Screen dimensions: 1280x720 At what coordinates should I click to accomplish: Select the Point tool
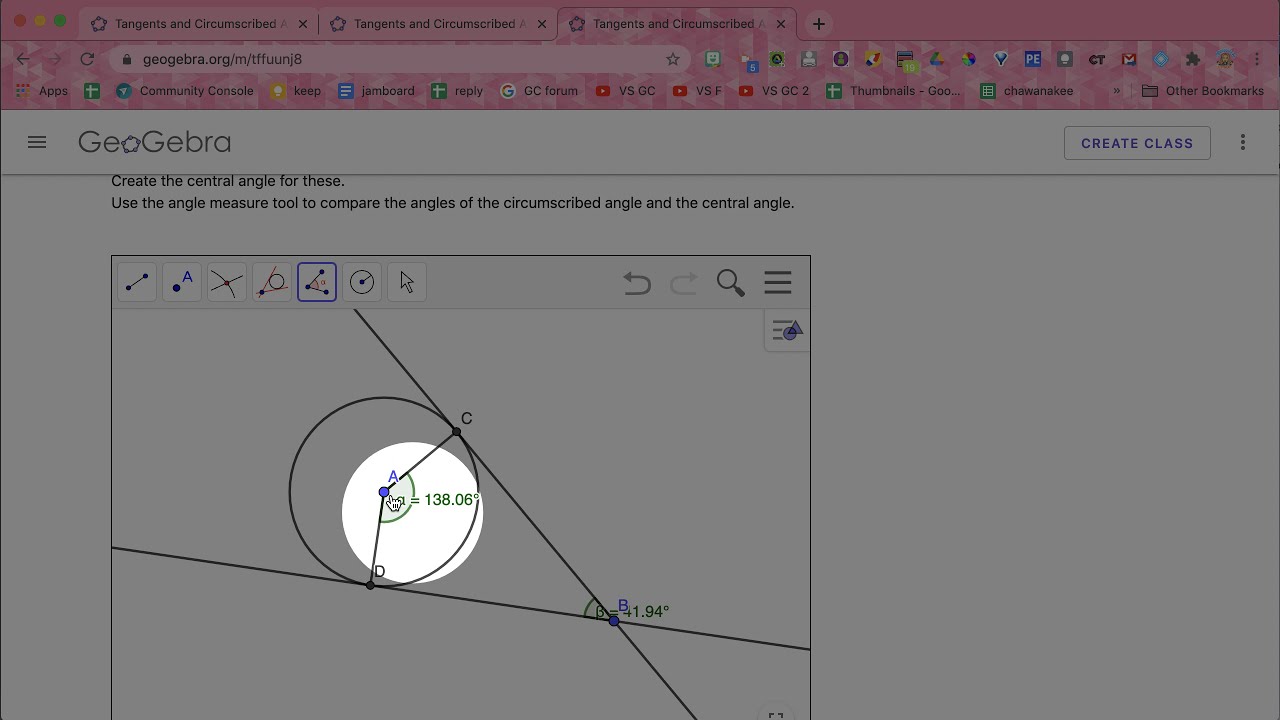coord(182,283)
